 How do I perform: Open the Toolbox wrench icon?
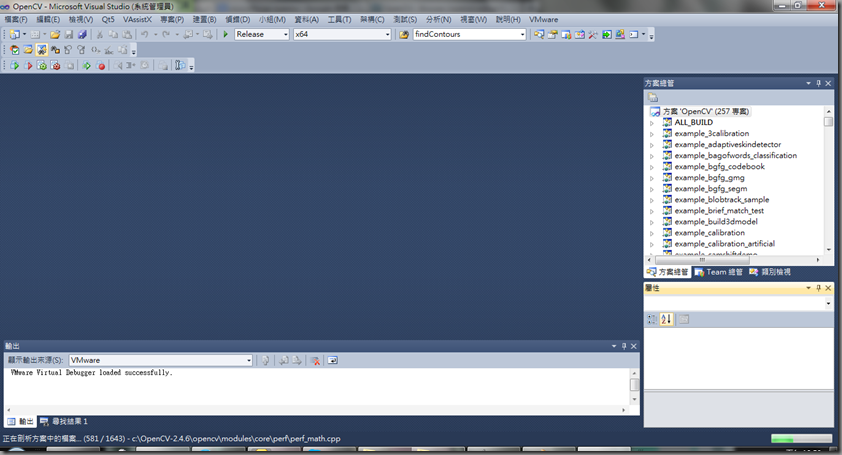(x=593, y=34)
